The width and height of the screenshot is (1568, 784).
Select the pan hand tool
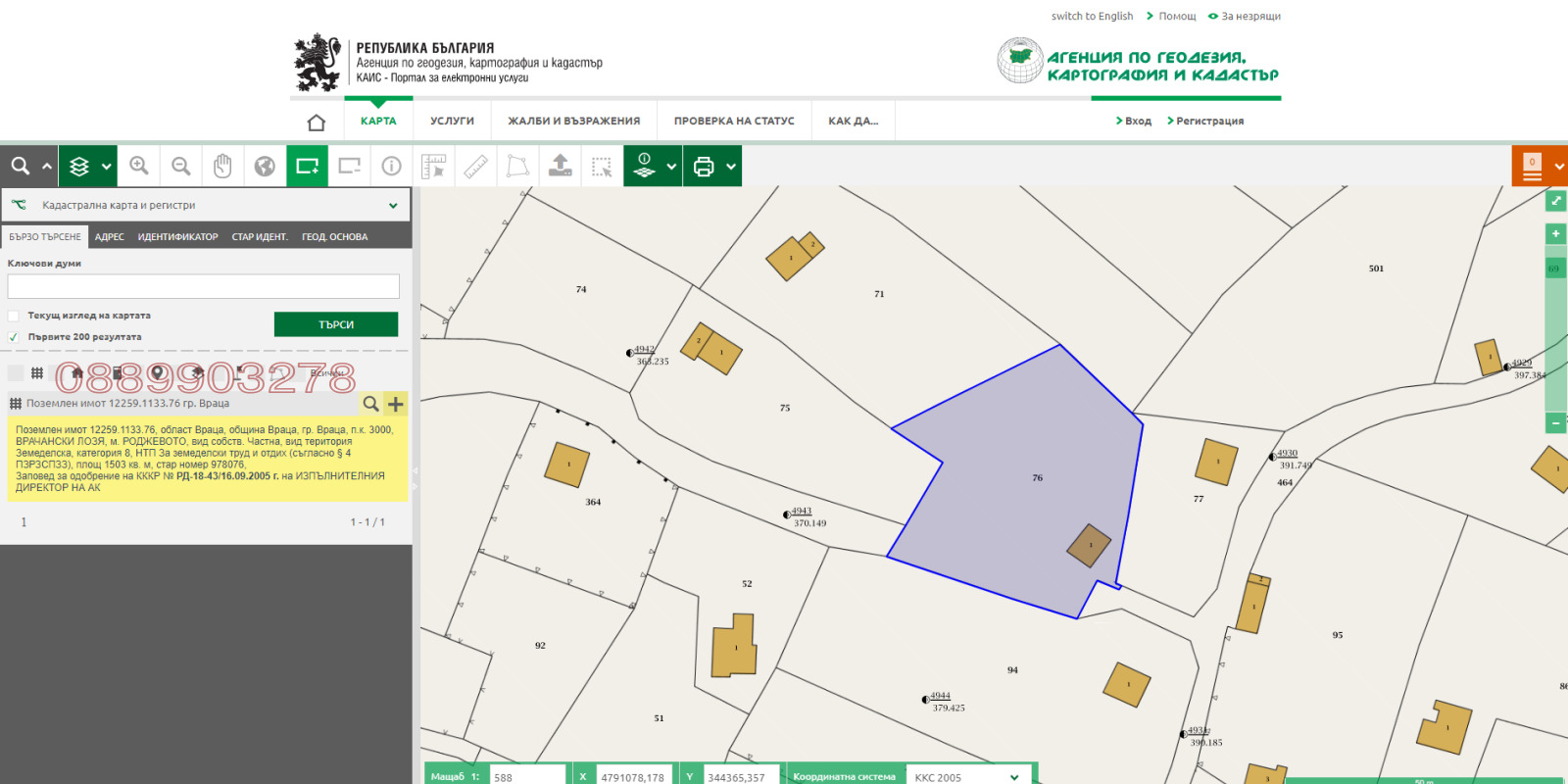[222, 167]
